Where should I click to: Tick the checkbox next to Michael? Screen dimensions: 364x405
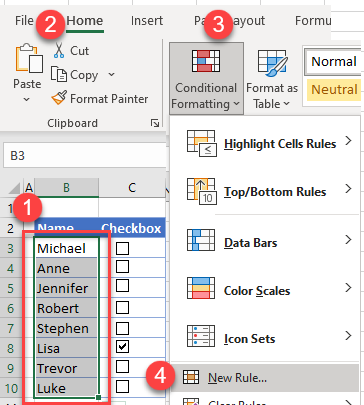click(122, 248)
